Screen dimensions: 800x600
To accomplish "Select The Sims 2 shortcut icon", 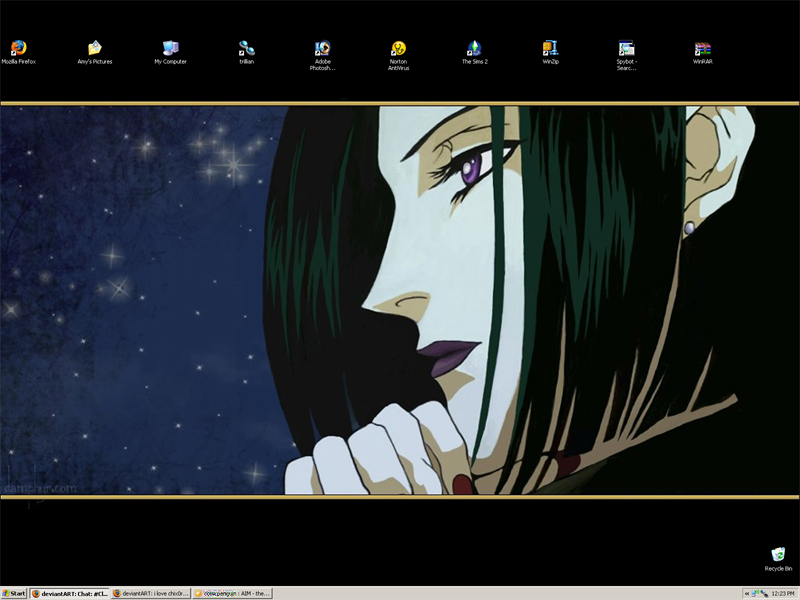I will tap(474, 52).
